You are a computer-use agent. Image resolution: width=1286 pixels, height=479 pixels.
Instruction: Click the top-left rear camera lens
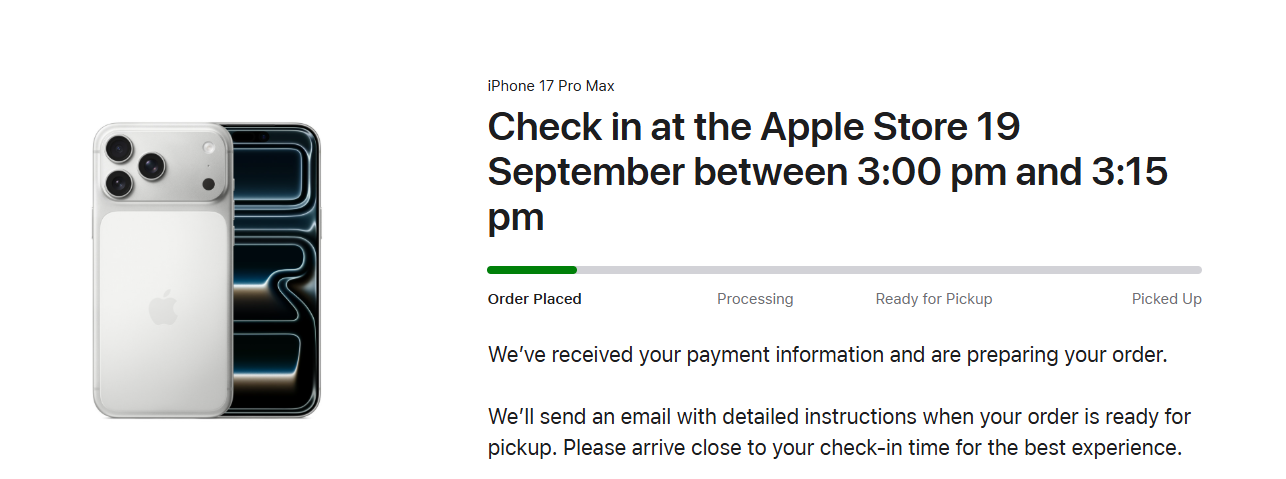(x=120, y=149)
